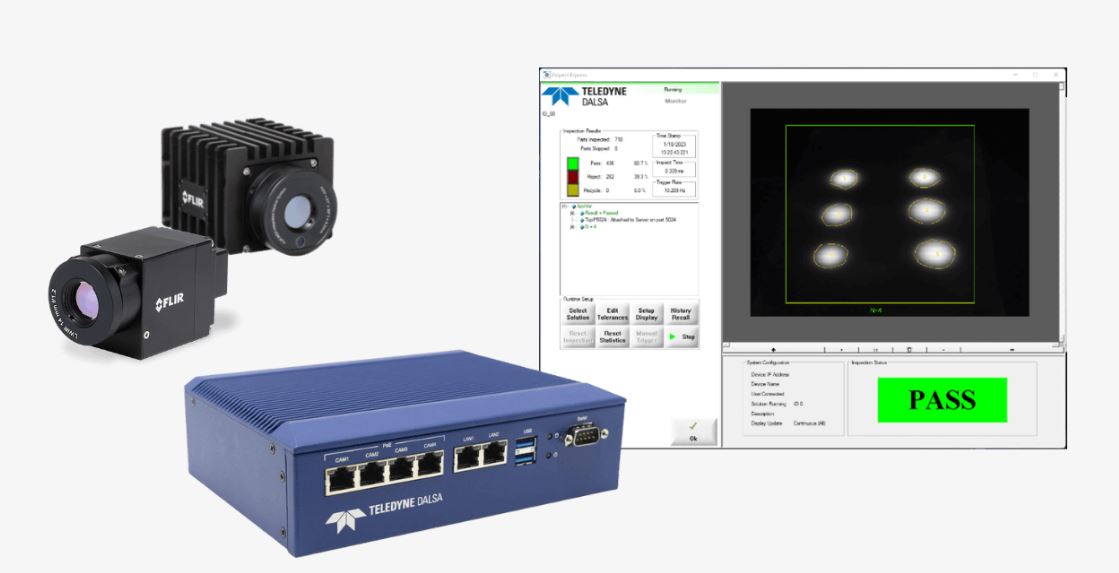Click the Teledyne DALSA logo in the software window
Viewport: 1119px width, 573px height.
(584, 96)
